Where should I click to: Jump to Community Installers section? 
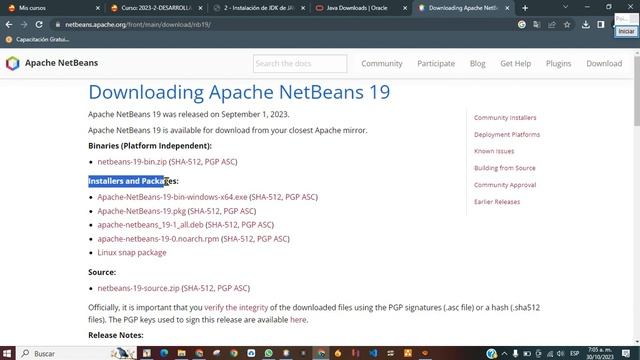pos(505,118)
